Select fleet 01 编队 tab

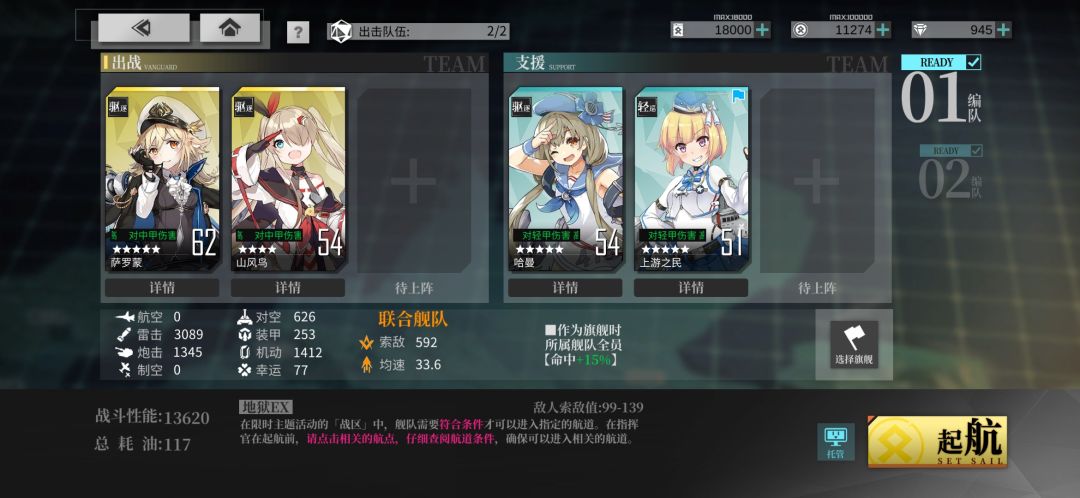[941, 91]
